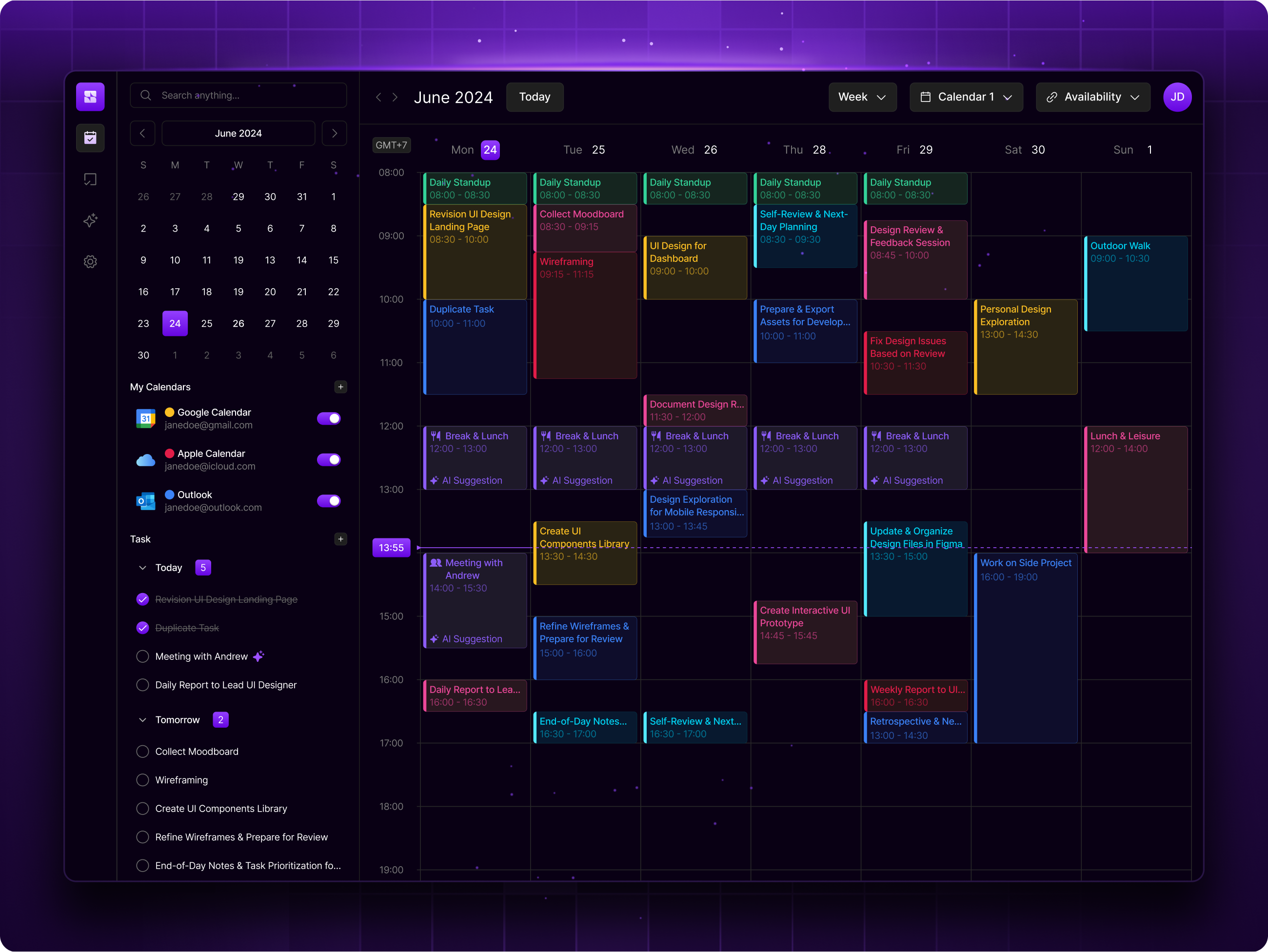Click the Outlook icon next to janedoe@outlook.com
Viewport: 1268px width, 952px height.
tap(146, 500)
